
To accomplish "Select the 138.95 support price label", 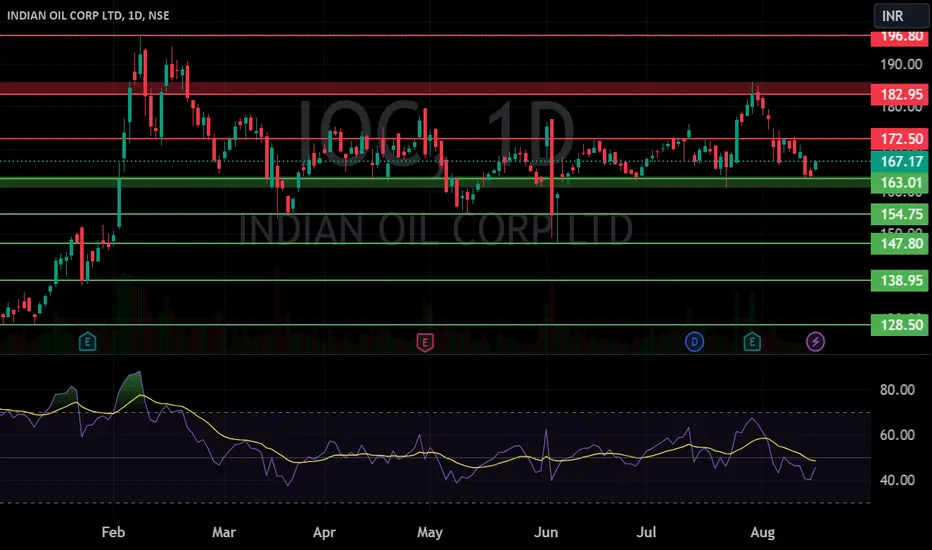I will [900, 280].
